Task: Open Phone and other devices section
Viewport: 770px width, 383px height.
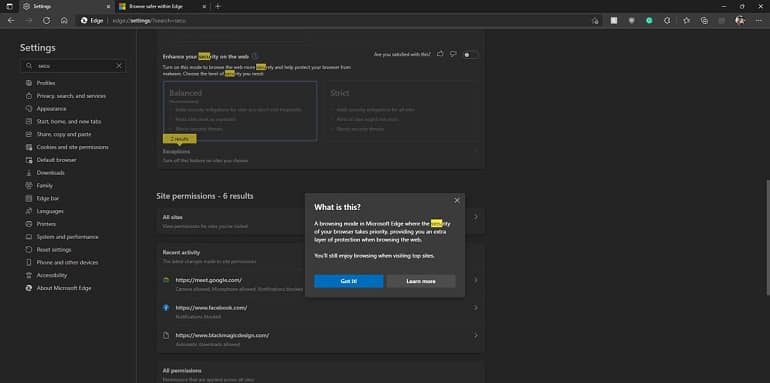Action: pyautogui.click(x=67, y=262)
